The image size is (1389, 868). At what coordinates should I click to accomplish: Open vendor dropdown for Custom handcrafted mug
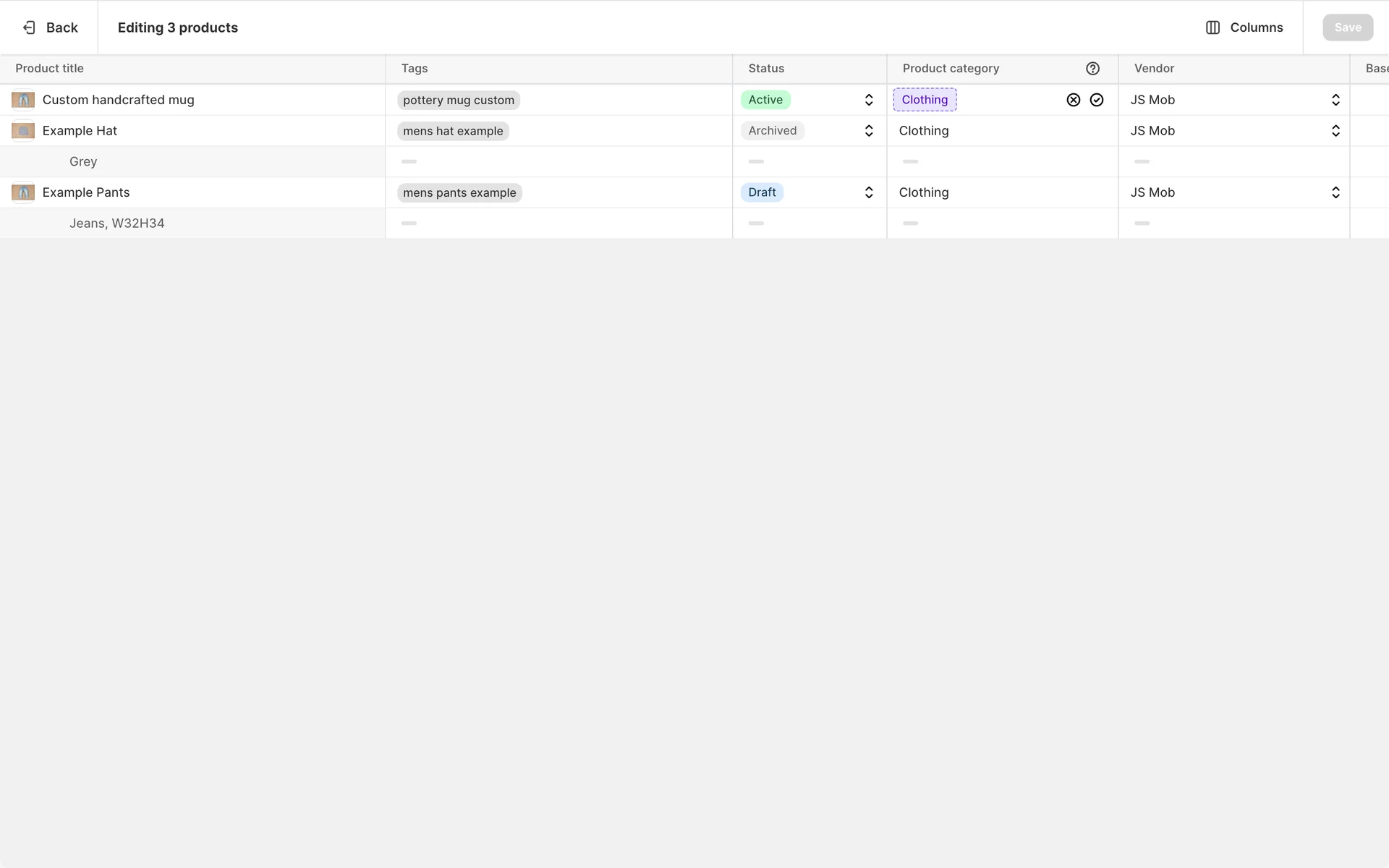[x=1335, y=100]
